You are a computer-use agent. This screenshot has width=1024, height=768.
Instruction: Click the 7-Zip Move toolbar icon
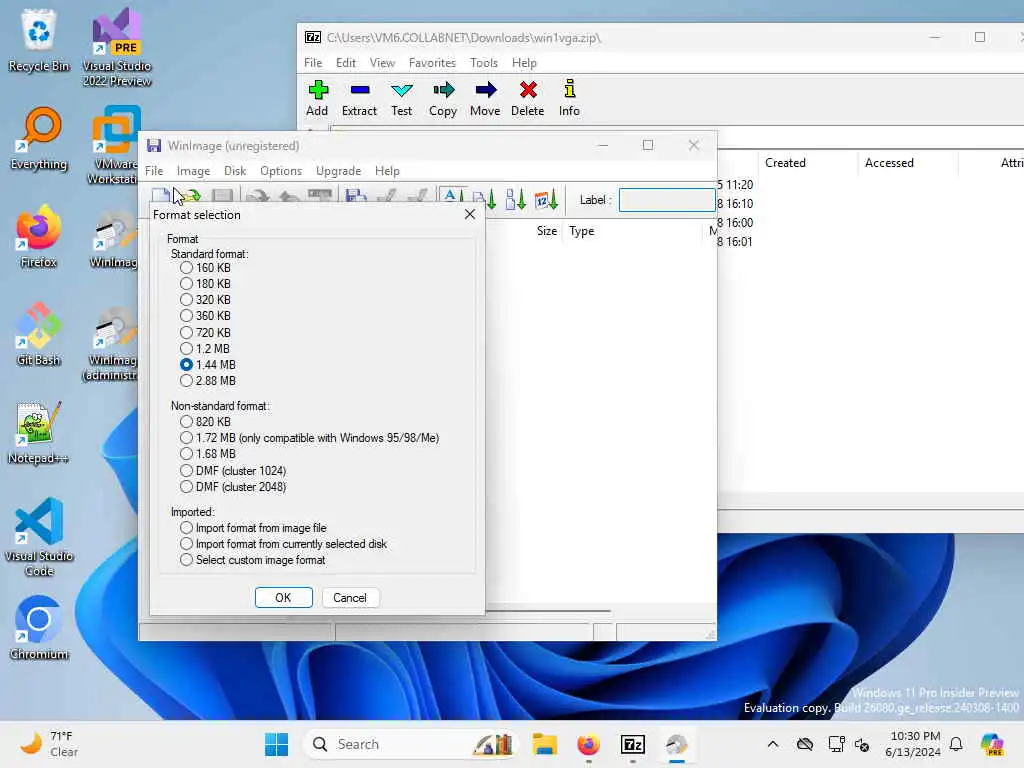[x=485, y=98]
